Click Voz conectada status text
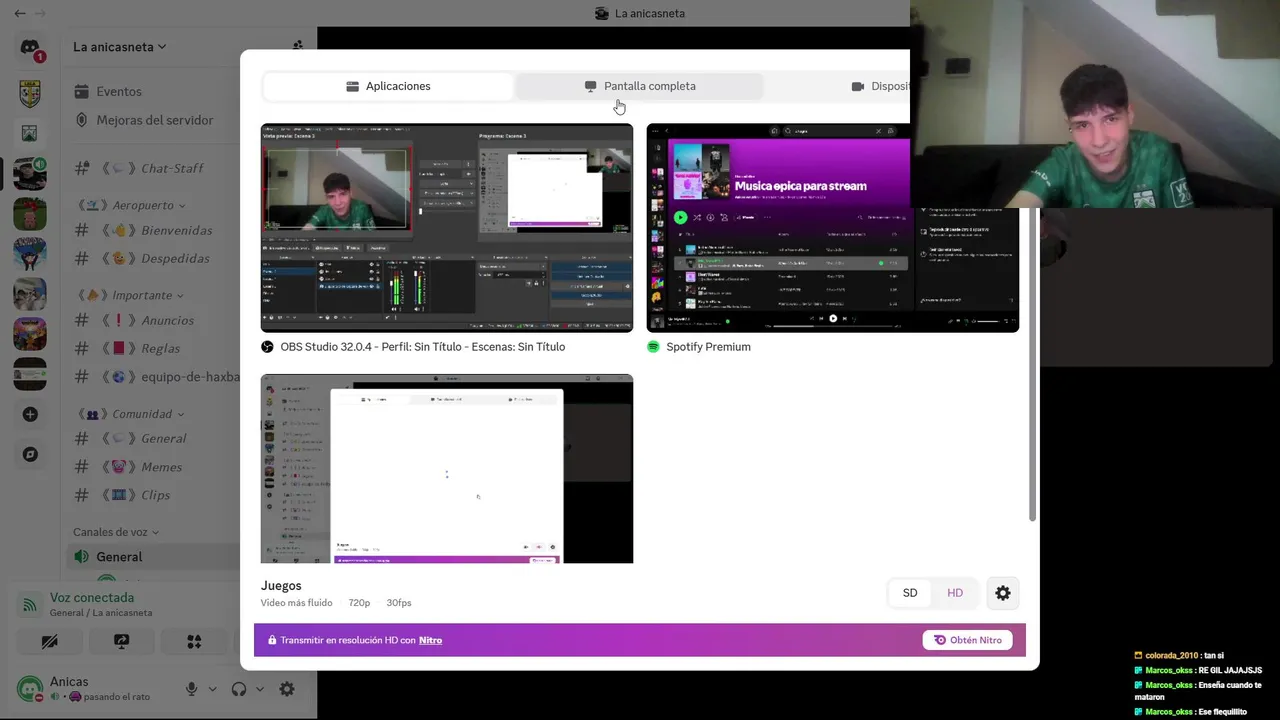The image size is (1280, 720). pyautogui.click(x=92, y=598)
